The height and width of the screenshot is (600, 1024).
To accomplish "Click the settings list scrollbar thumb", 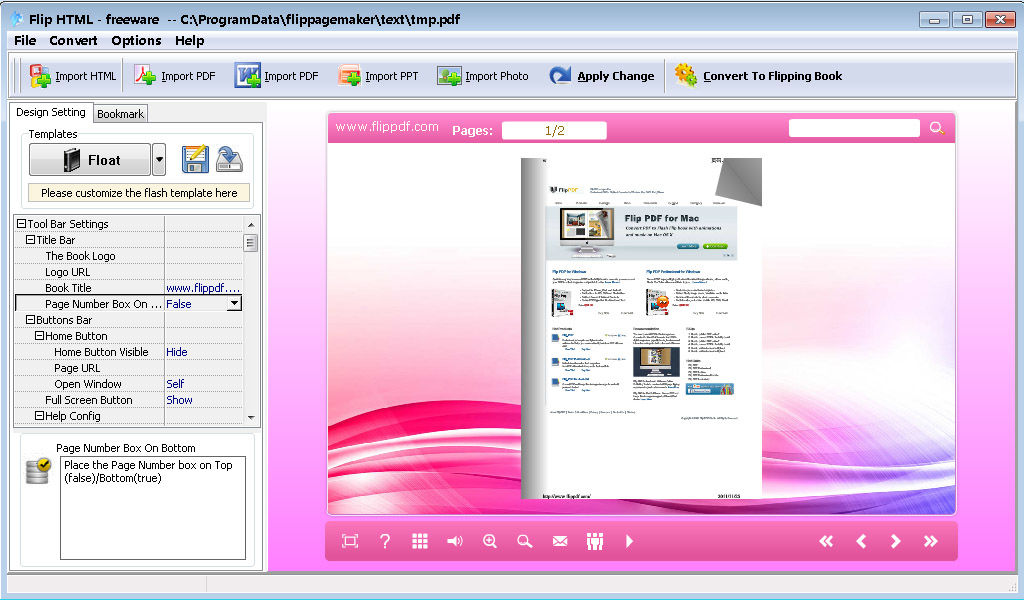I will (251, 243).
